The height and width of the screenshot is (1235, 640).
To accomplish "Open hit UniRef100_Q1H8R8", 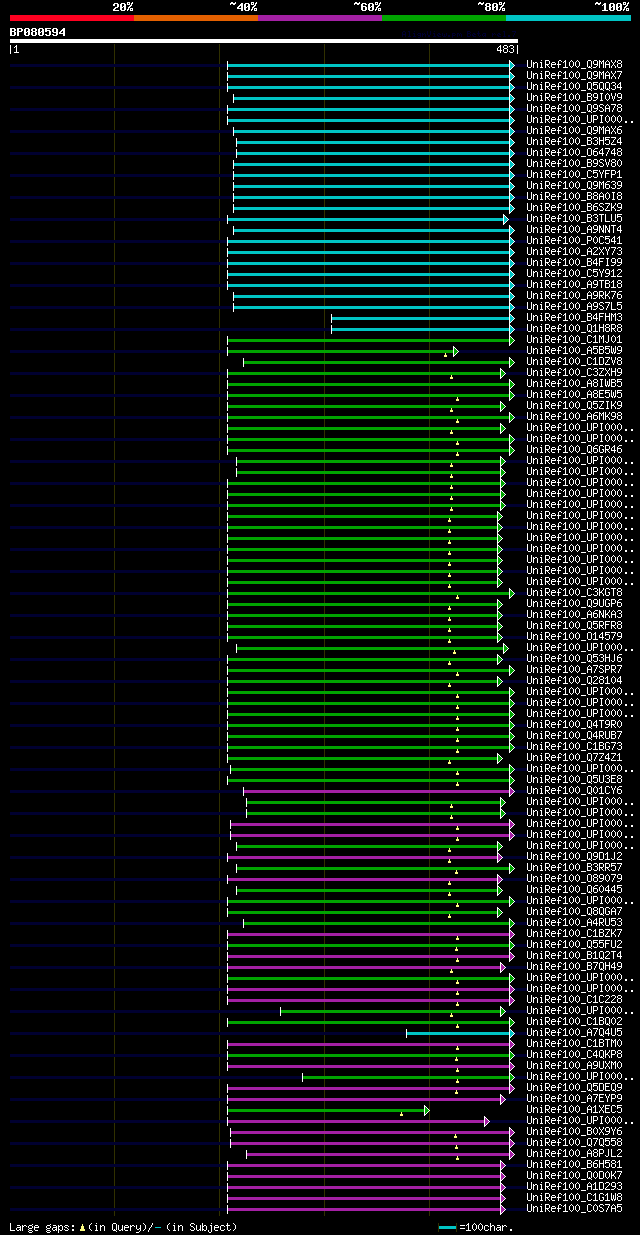I will coord(576,329).
